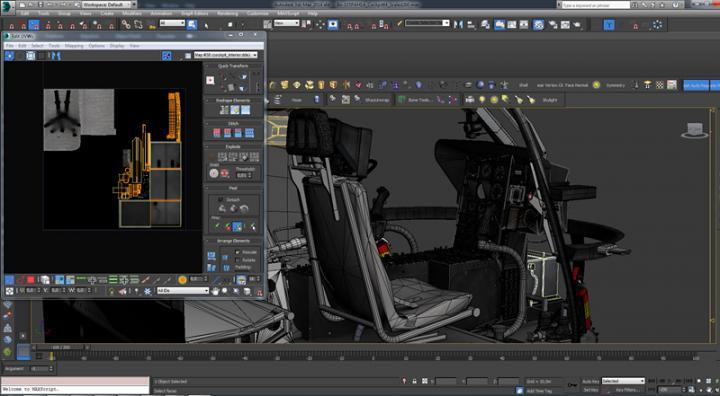
Task: Toggle the Detach checkbox in Peel section
Action: tap(220, 199)
